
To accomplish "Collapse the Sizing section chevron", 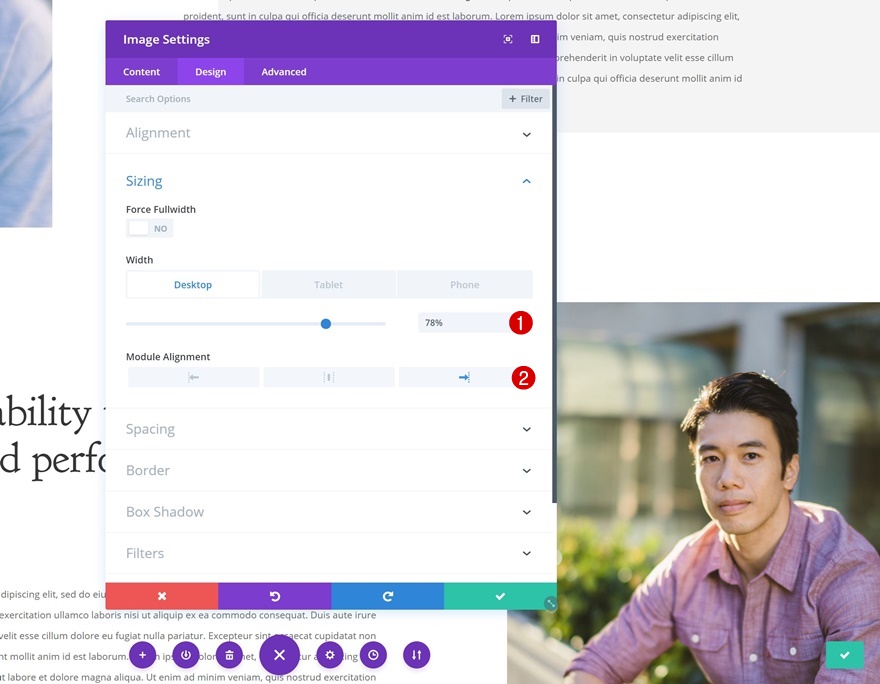I will pos(526,181).
